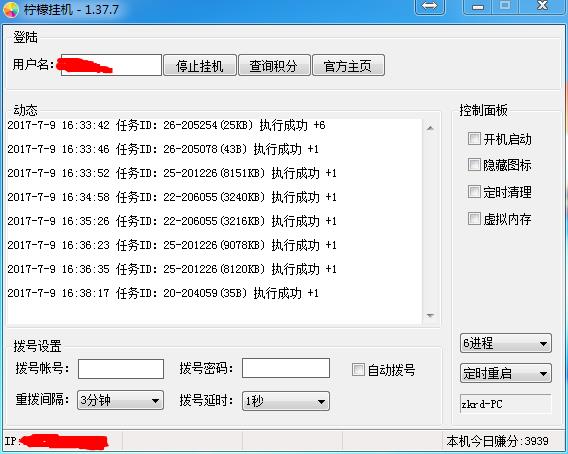Click the 查询积分 button
The width and height of the screenshot is (568, 454).
(x=274, y=65)
